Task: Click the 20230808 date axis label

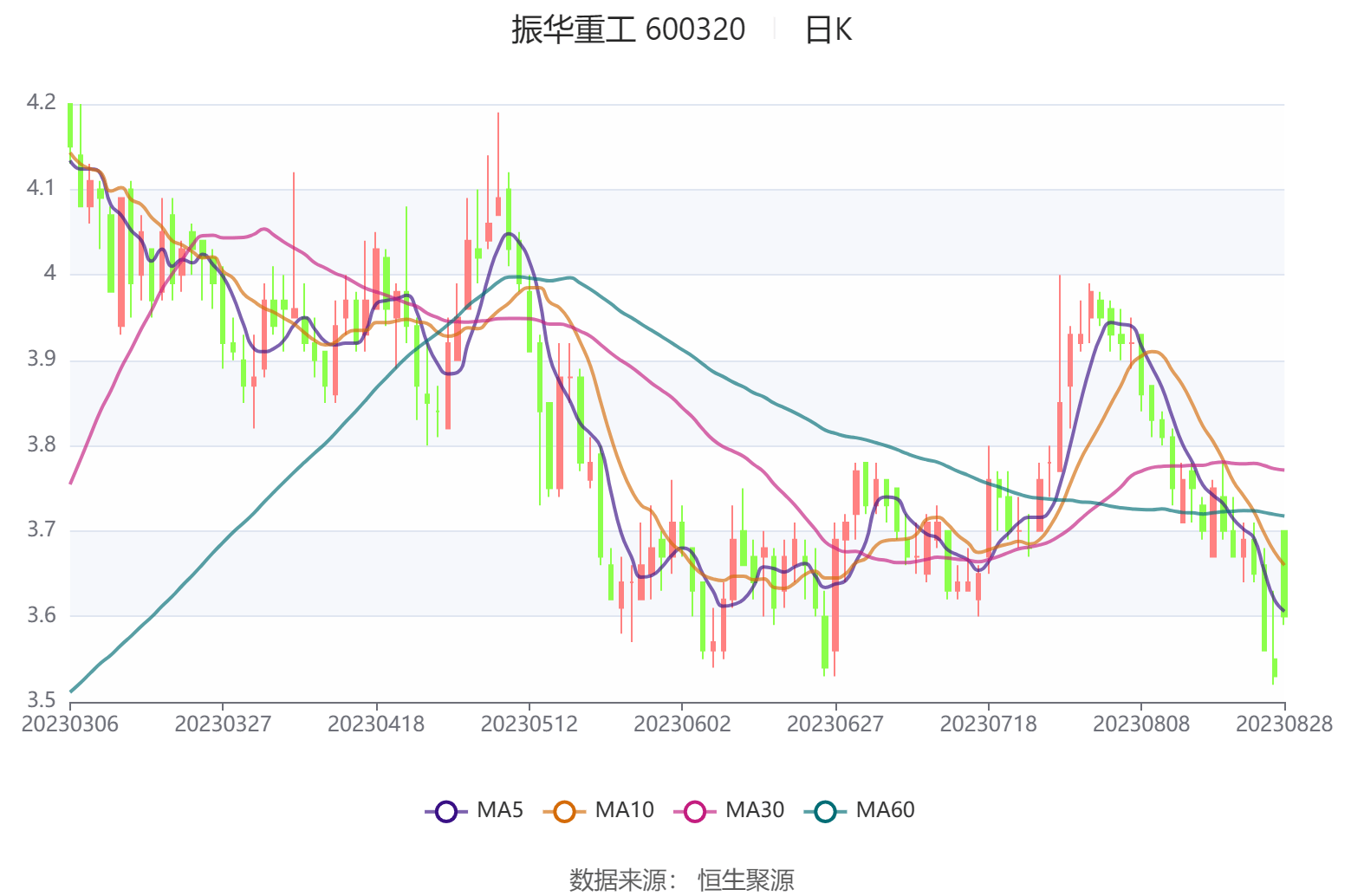Action: pos(1140,724)
